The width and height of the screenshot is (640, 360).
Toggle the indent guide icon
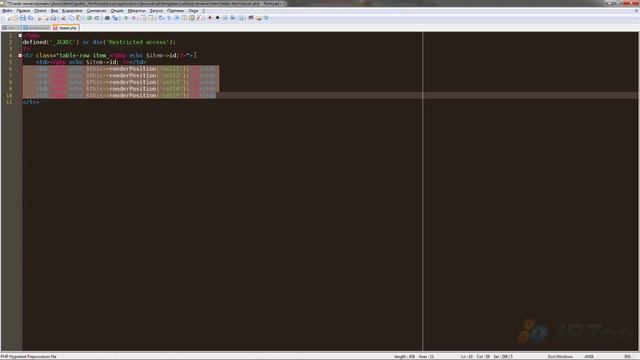tap(177, 18)
